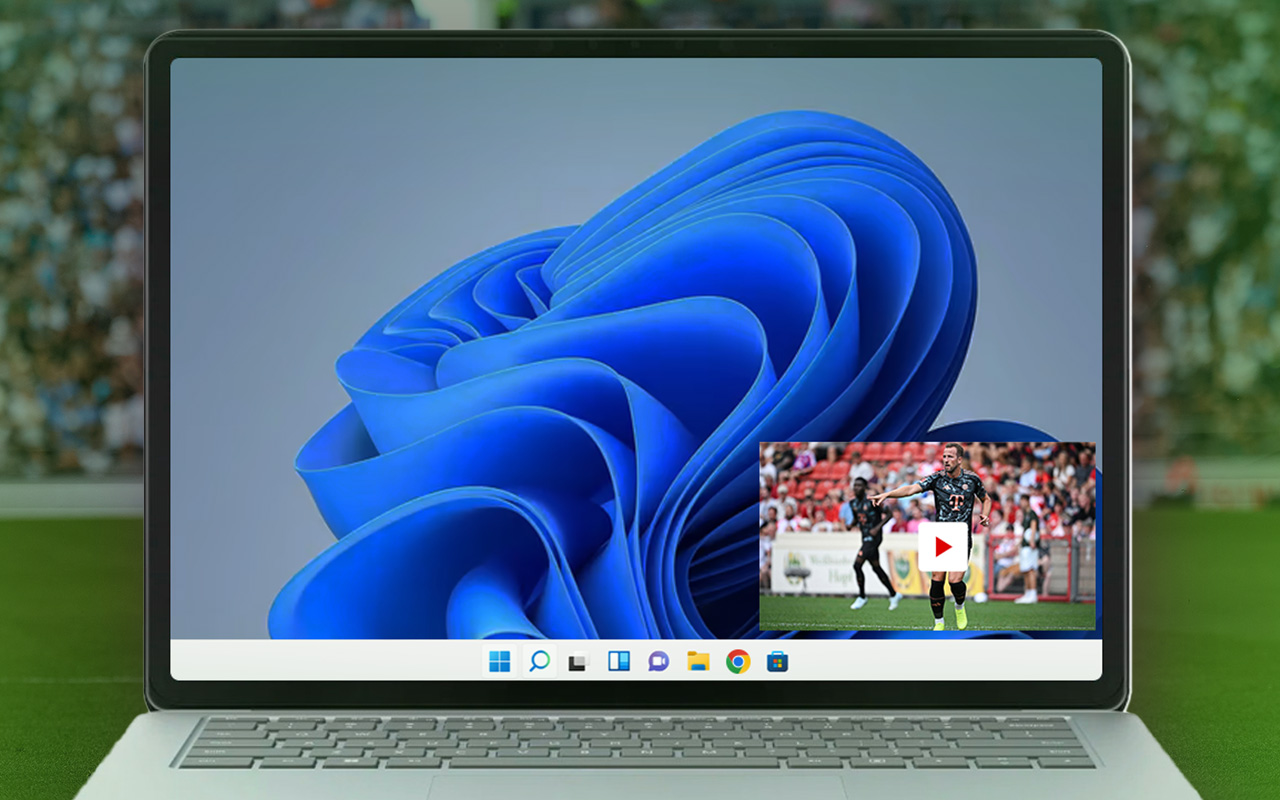This screenshot has height=800, width=1280.
Task: Open the Microsoft Store icon
Action: click(x=777, y=661)
